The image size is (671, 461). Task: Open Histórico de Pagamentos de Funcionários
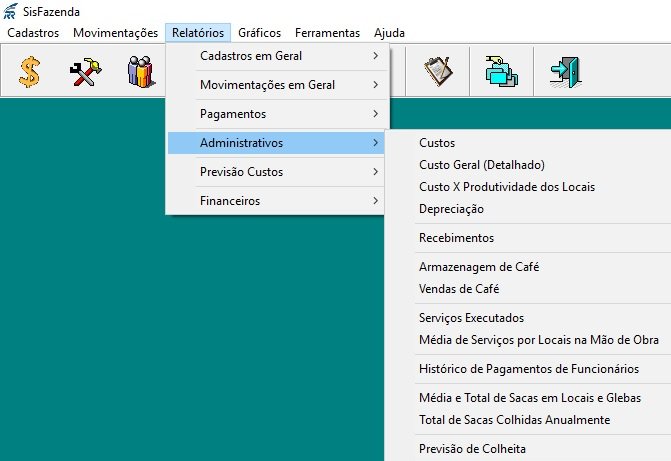tap(528, 369)
